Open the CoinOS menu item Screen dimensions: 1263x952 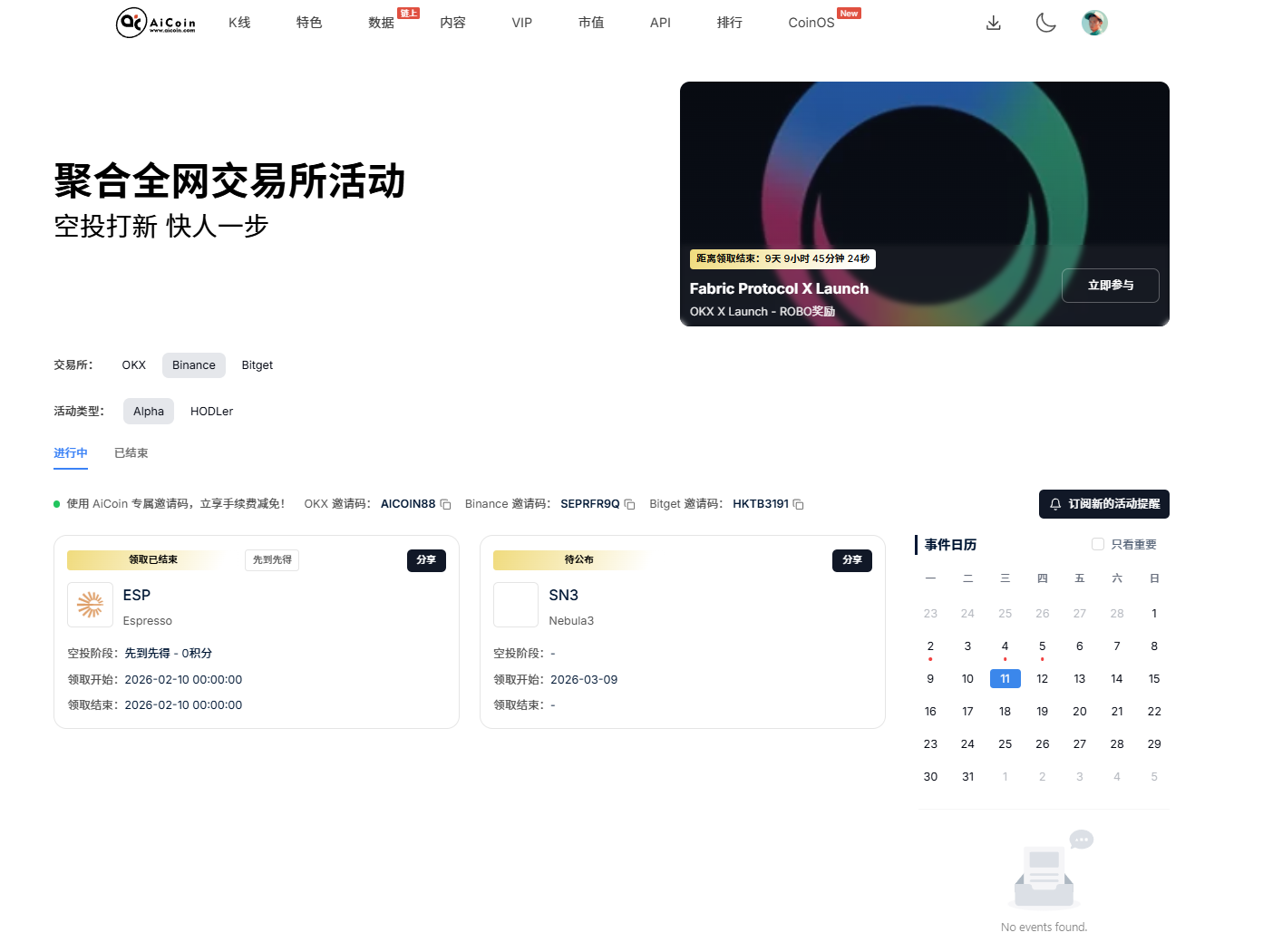[811, 23]
